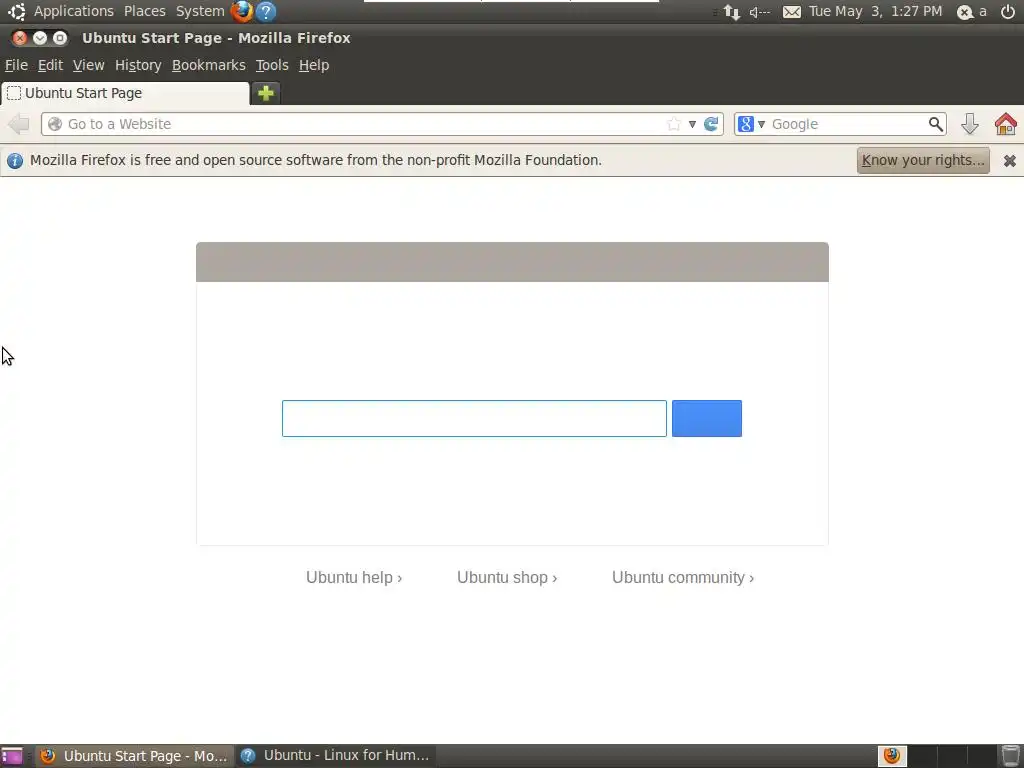Open the Downloads arrow button
Viewport: 1024px width, 768px height.
(970, 124)
